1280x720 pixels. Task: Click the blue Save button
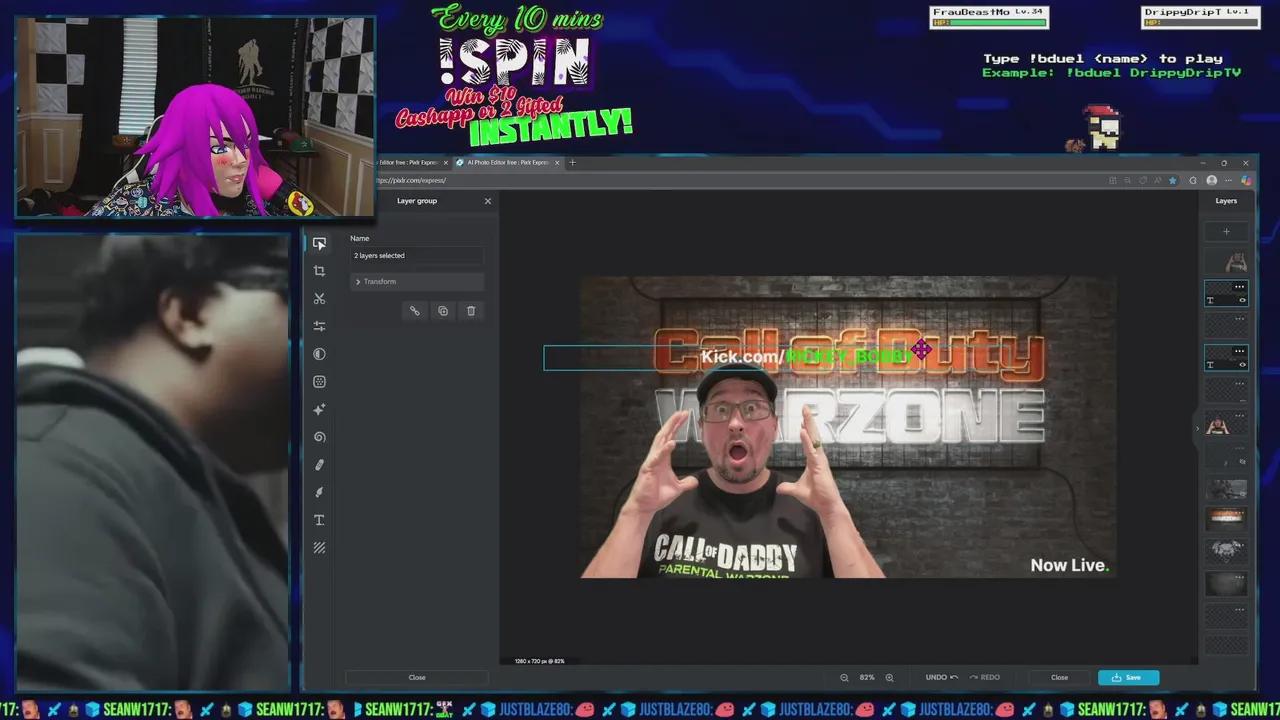pyautogui.click(x=1128, y=677)
